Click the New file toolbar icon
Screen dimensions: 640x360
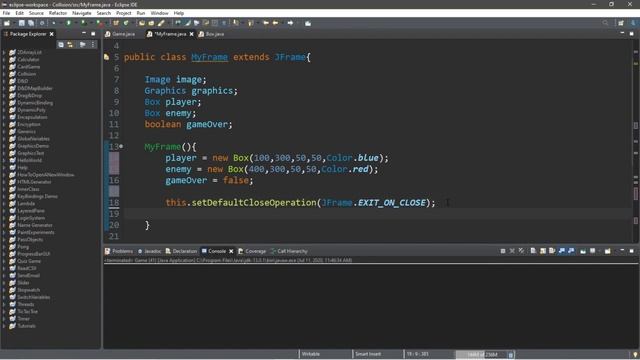[x=7, y=23]
